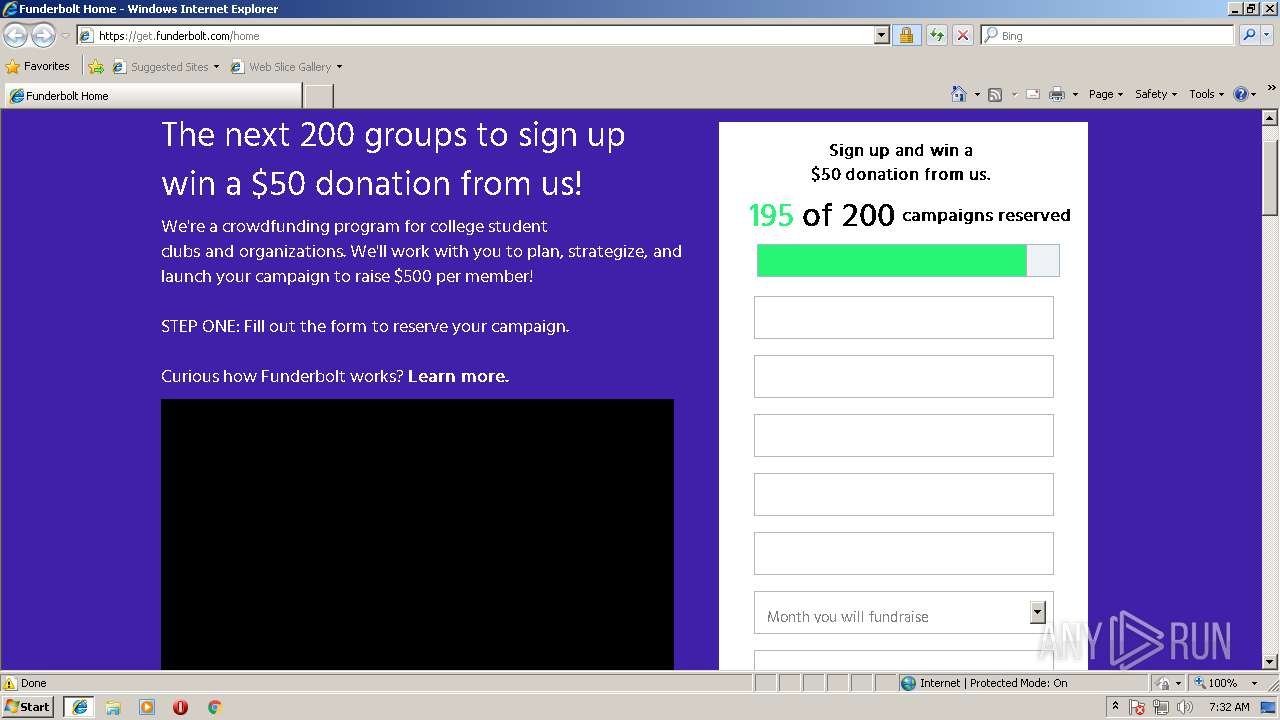1280x720 pixels.
Task: Click the Bing search box
Action: (1107, 35)
